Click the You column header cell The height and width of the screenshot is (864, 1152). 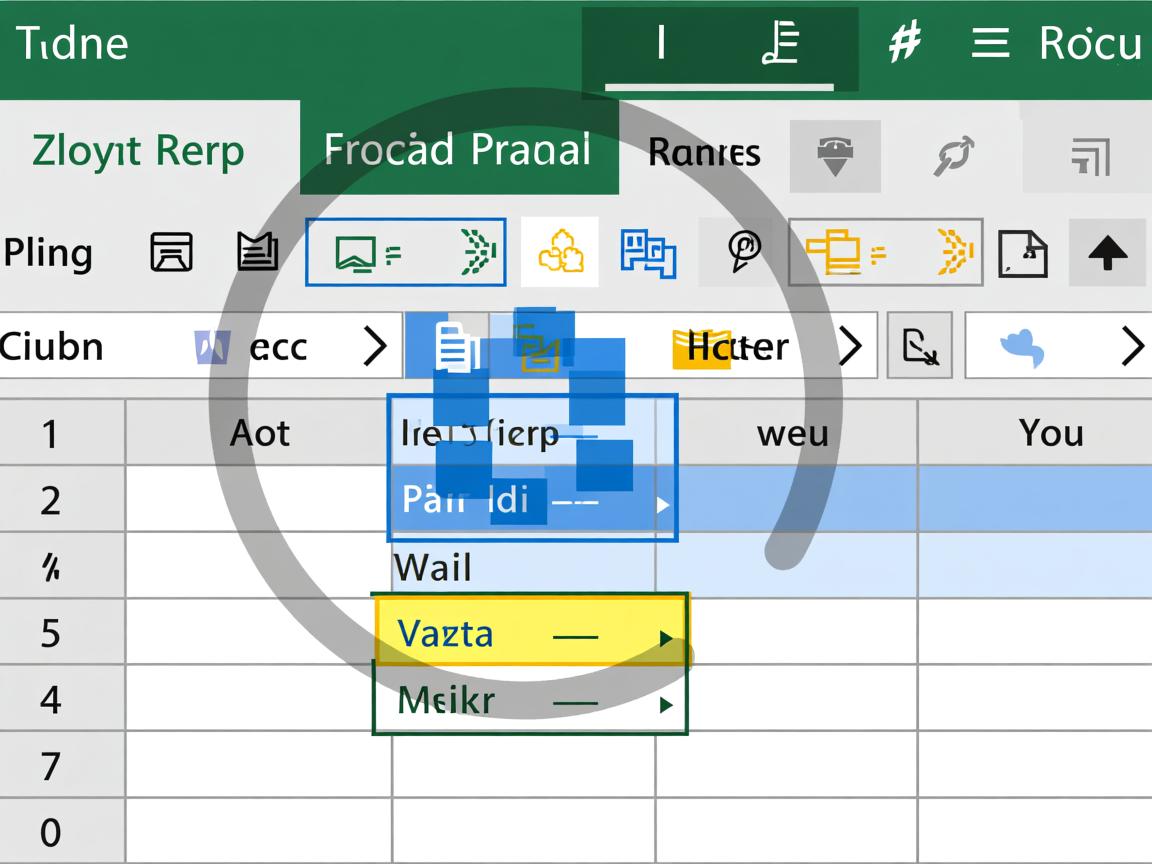pyautogui.click(x=1051, y=433)
